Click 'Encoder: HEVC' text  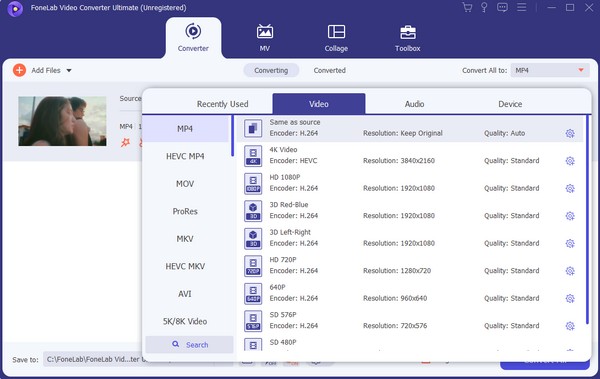click(293, 161)
